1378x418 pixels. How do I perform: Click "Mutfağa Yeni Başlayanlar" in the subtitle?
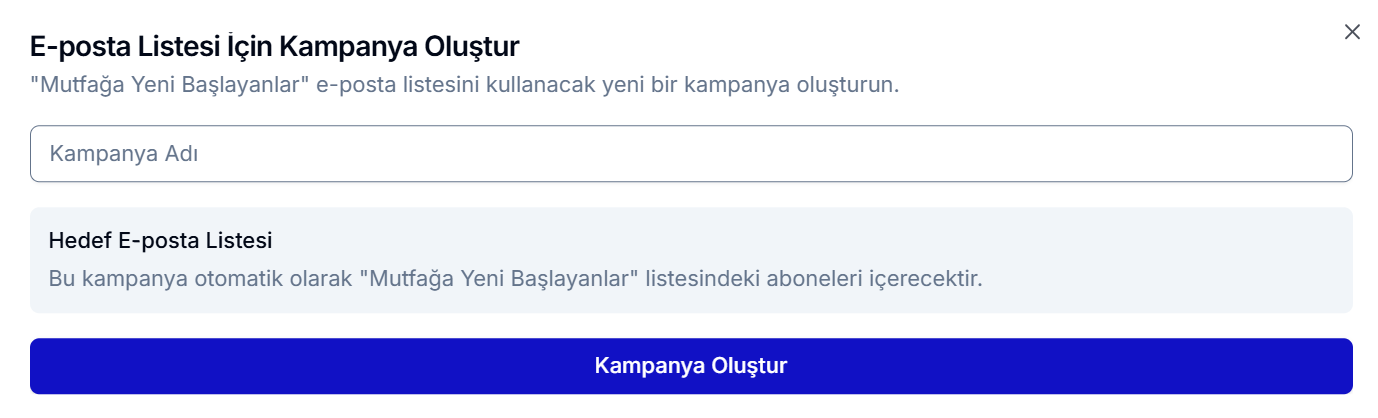coord(170,84)
